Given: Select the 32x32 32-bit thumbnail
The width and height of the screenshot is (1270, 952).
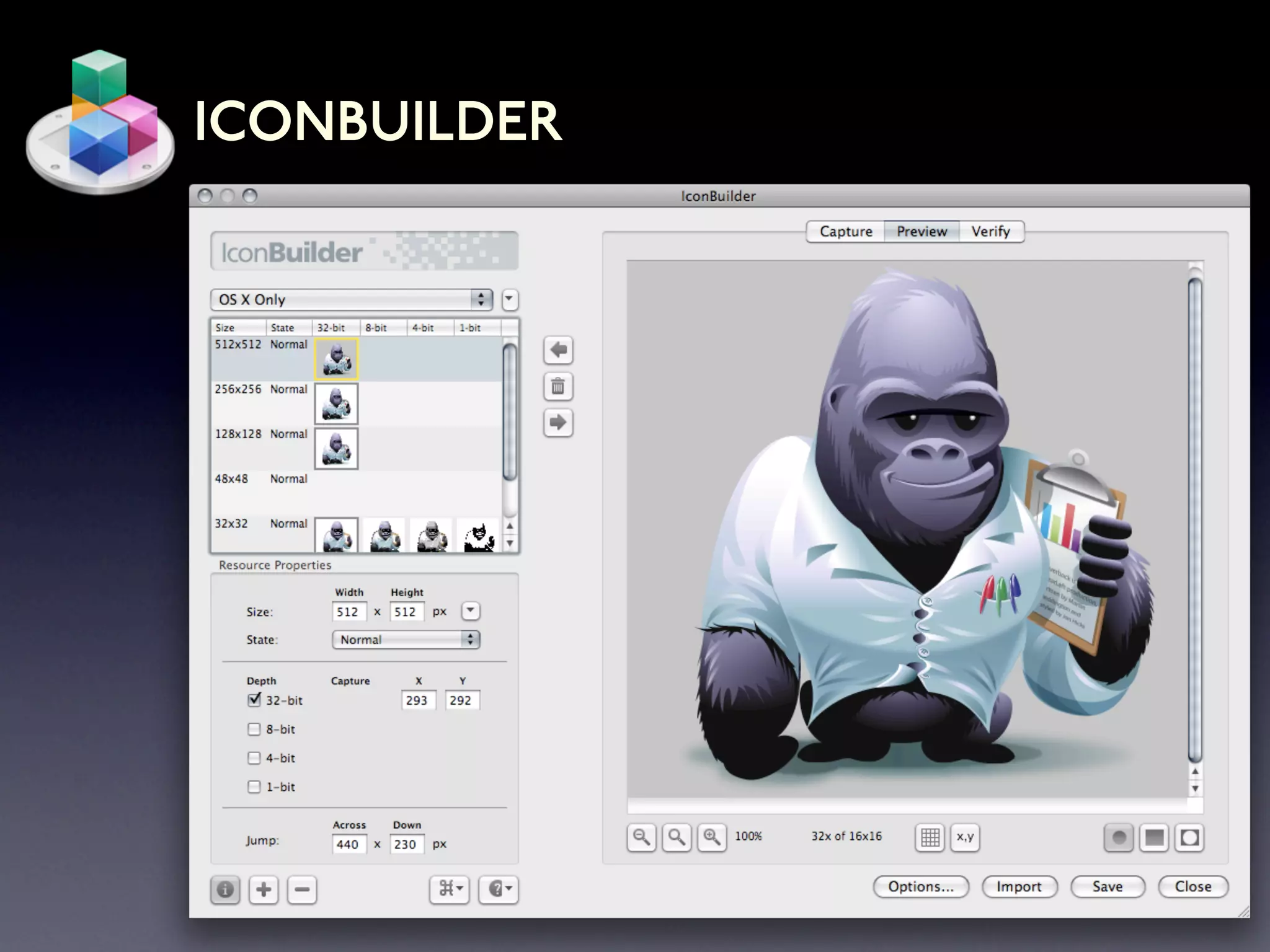Looking at the screenshot, I should click(336, 535).
